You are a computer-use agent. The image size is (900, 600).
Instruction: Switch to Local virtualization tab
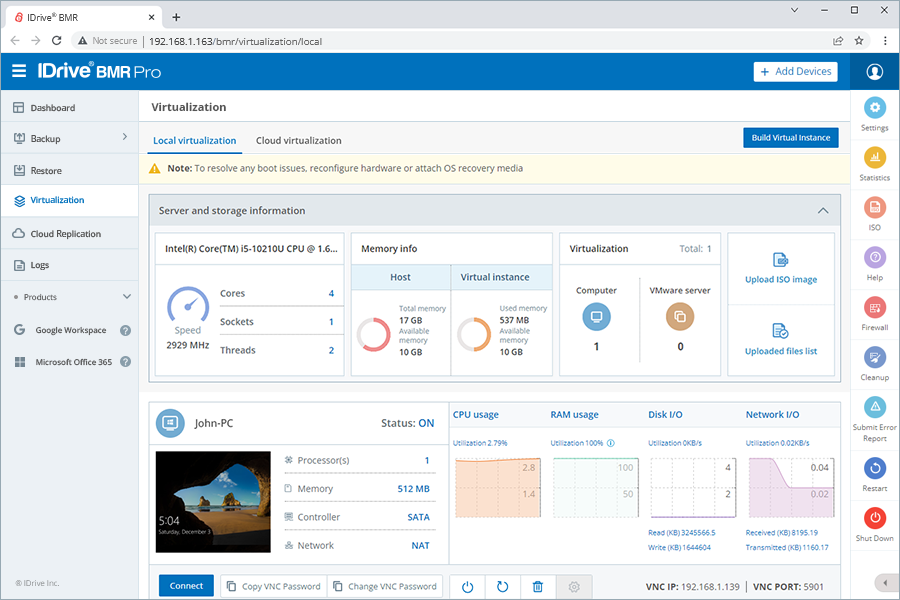(x=195, y=141)
